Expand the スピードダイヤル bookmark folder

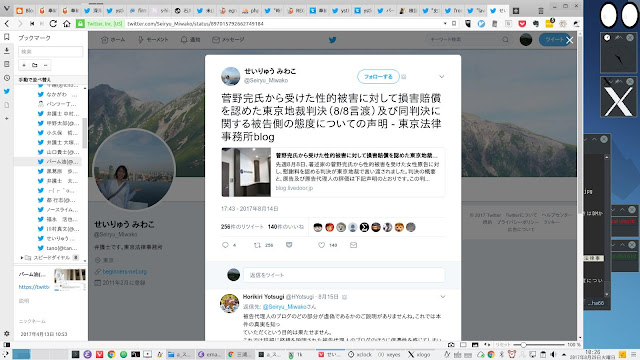(22, 258)
